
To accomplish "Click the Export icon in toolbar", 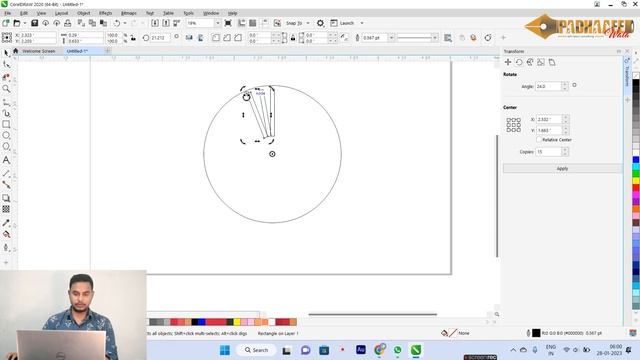I will point(166,23).
